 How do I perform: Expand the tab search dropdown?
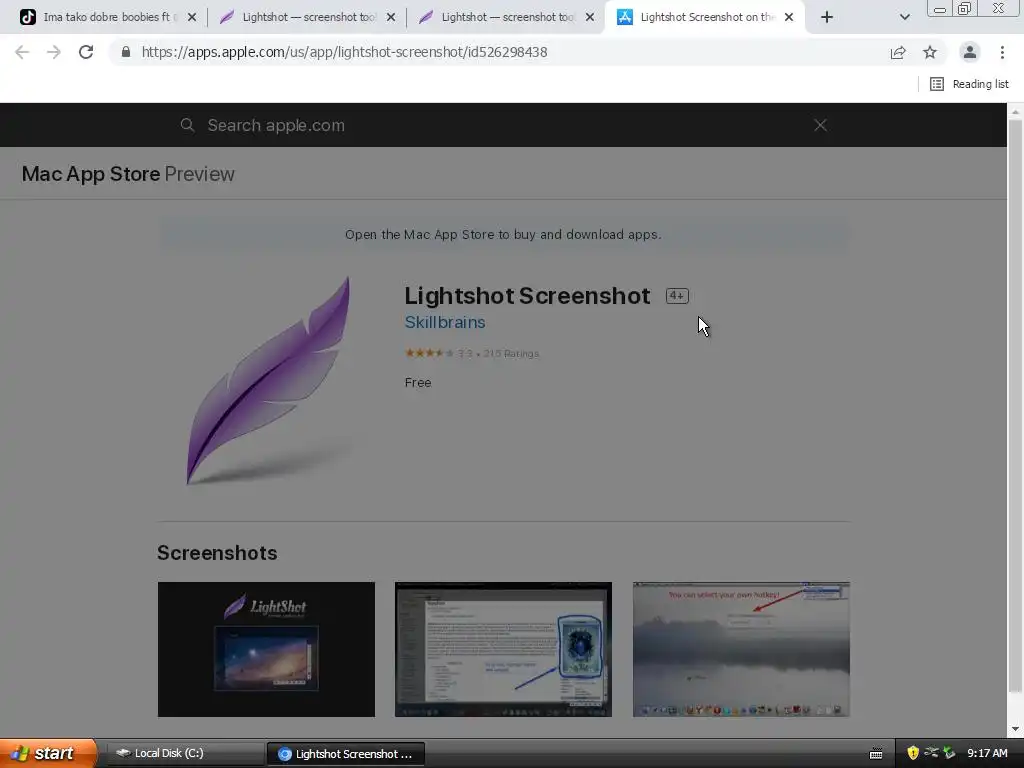(x=904, y=17)
